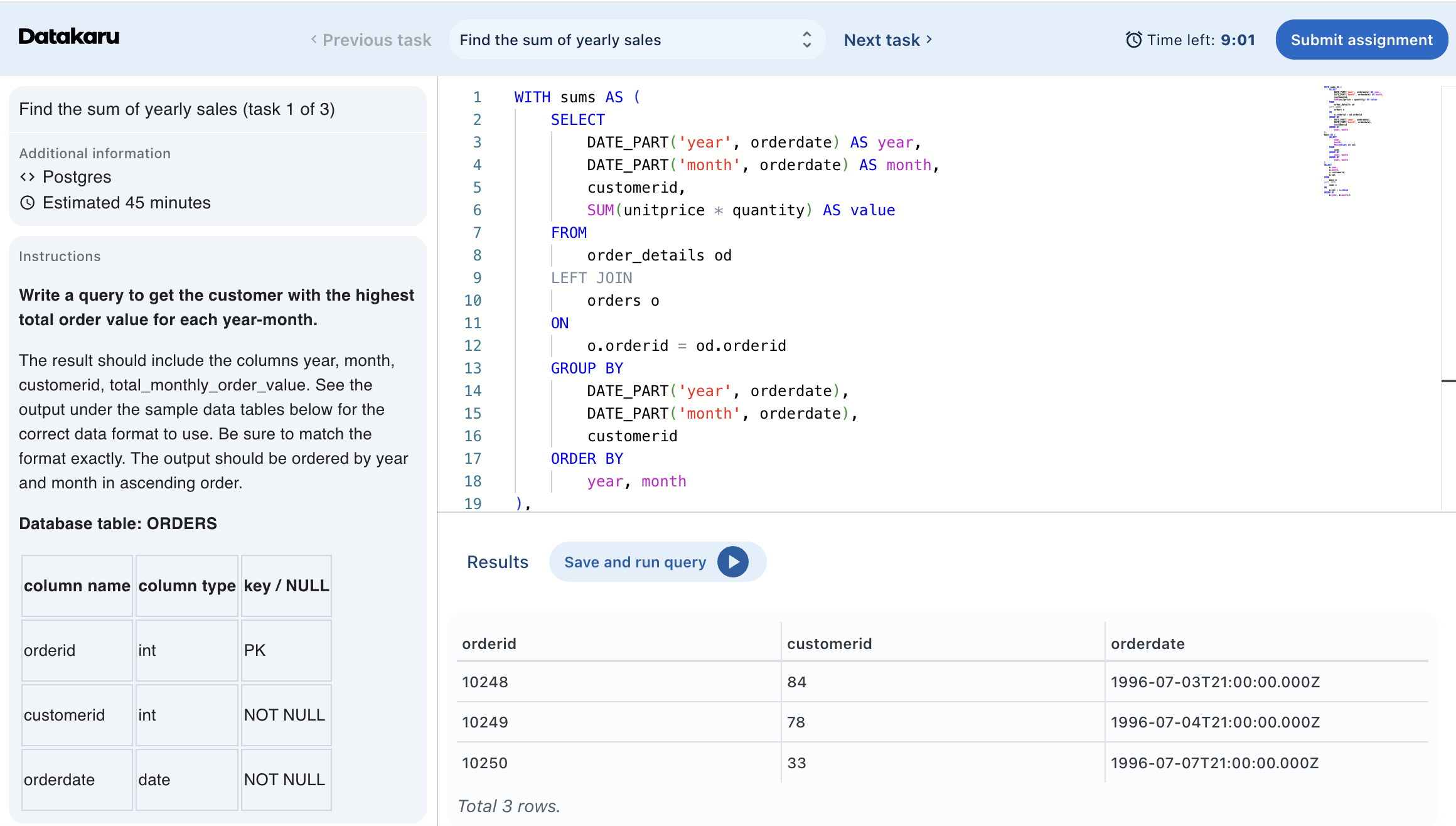Click the PK cell in the ORDERS schema table
The width and height of the screenshot is (1456, 826).
click(286, 650)
